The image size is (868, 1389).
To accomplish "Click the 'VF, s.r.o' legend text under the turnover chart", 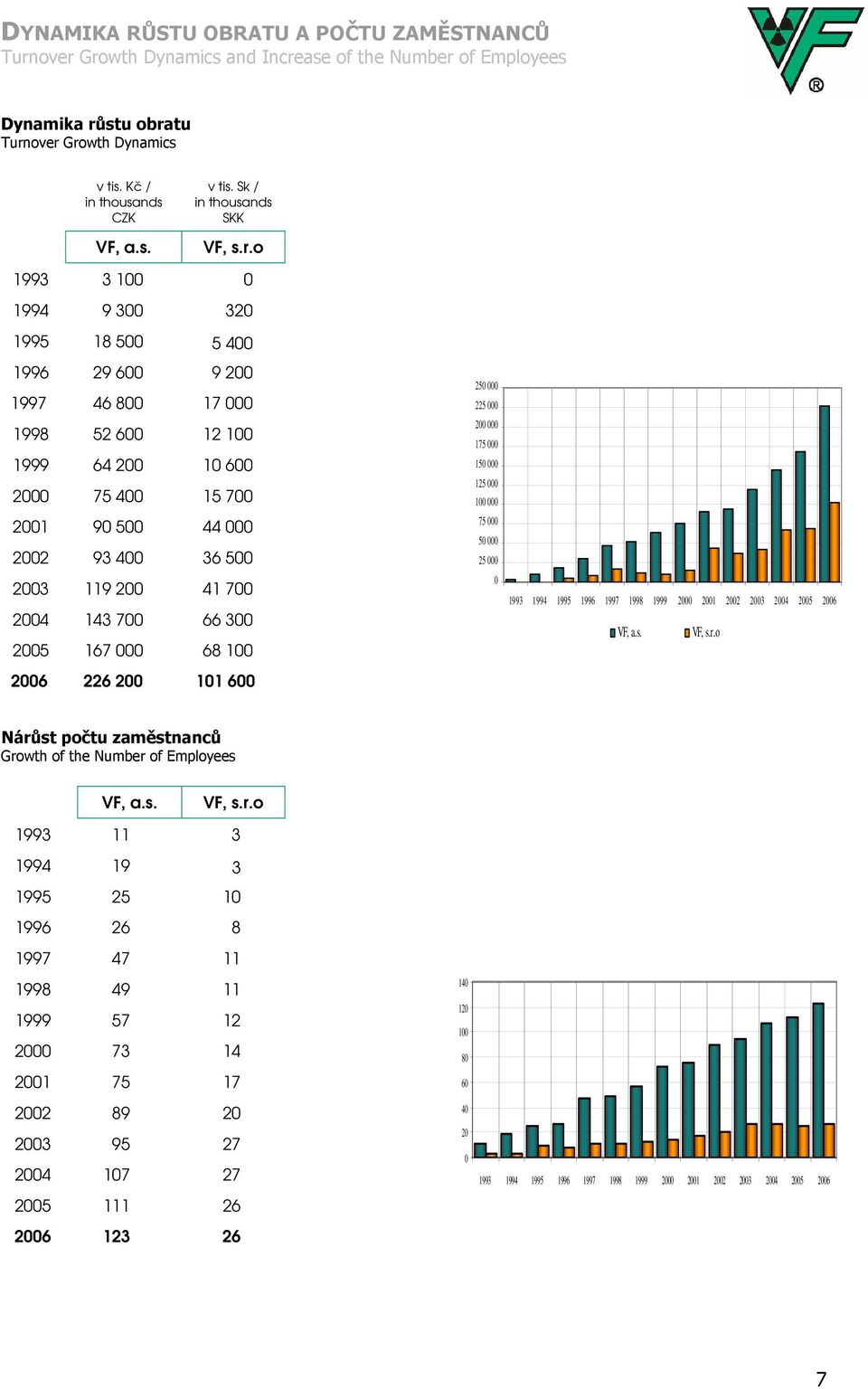I will tap(706, 633).
